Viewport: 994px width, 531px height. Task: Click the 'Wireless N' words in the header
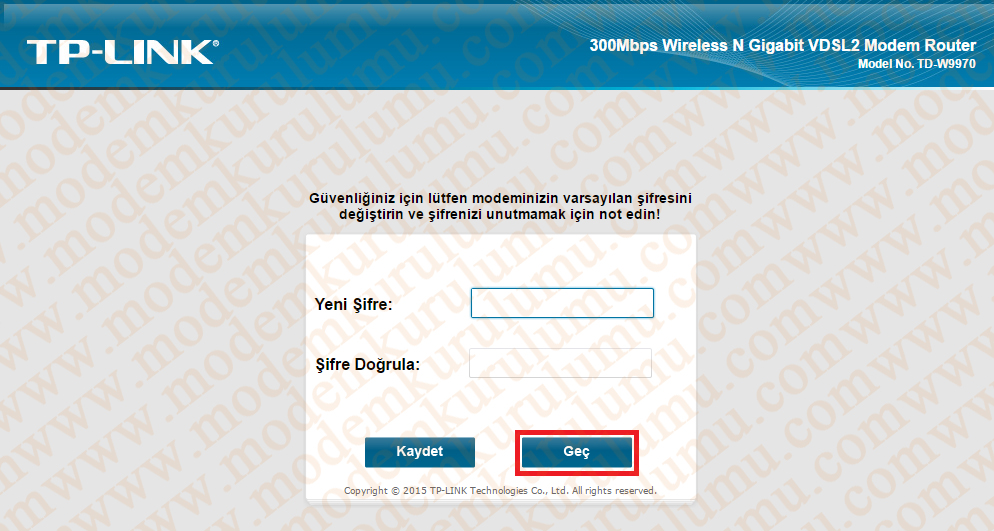click(x=702, y=46)
